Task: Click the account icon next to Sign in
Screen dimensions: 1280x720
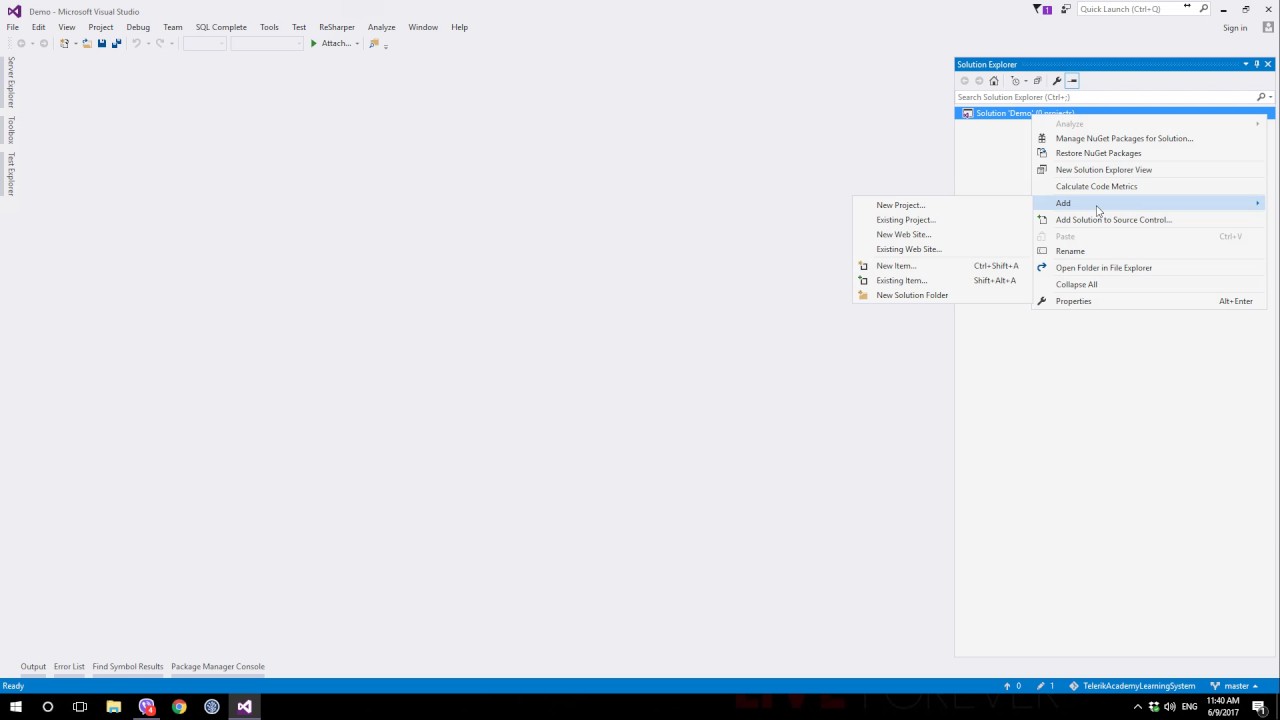Action: tap(1268, 27)
